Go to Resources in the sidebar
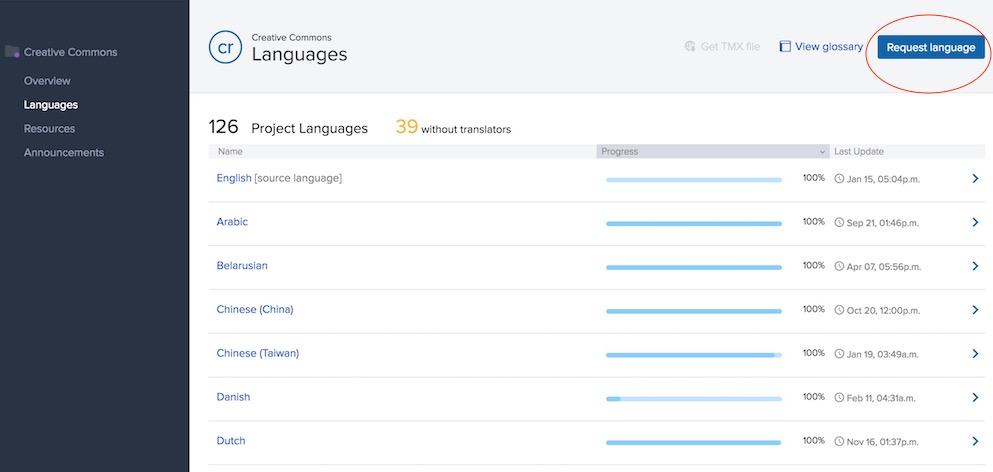Screen dimensions: 993x472 (x=49, y=129)
